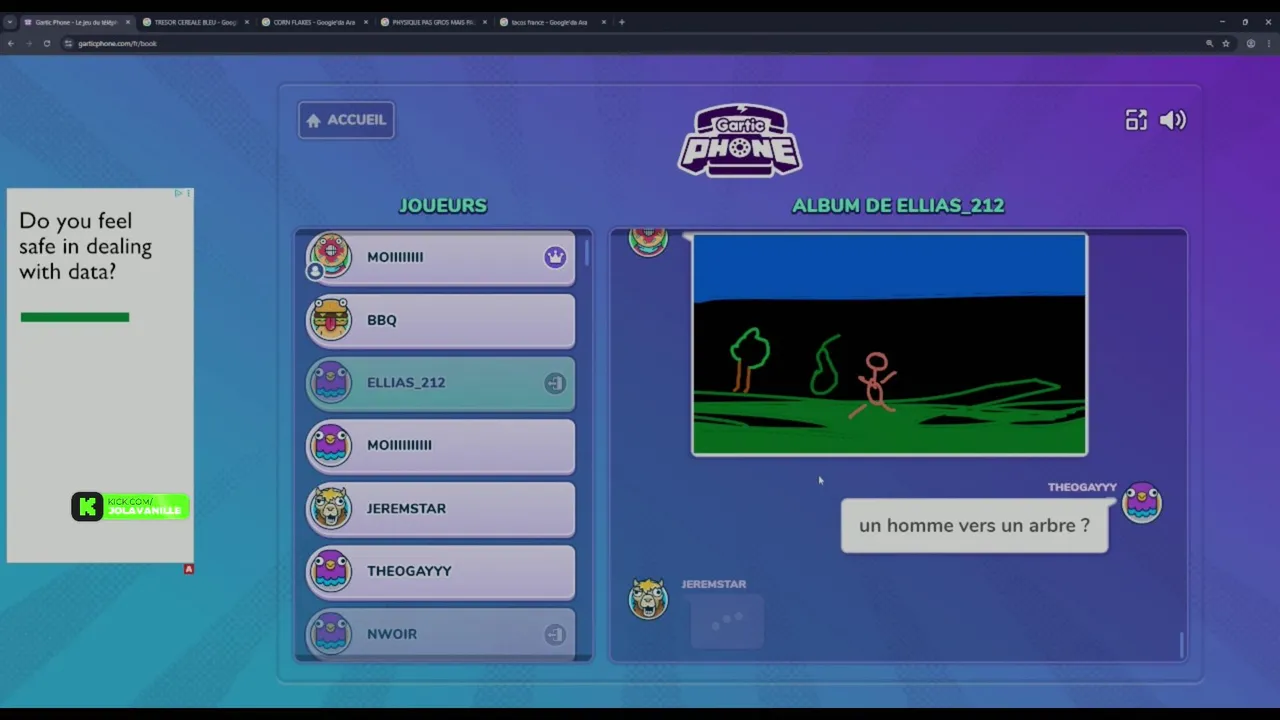Image resolution: width=1280 pixels, height=720 pixels.
Task: Click the browser forward arrow
Action: [x=28, y=43]
